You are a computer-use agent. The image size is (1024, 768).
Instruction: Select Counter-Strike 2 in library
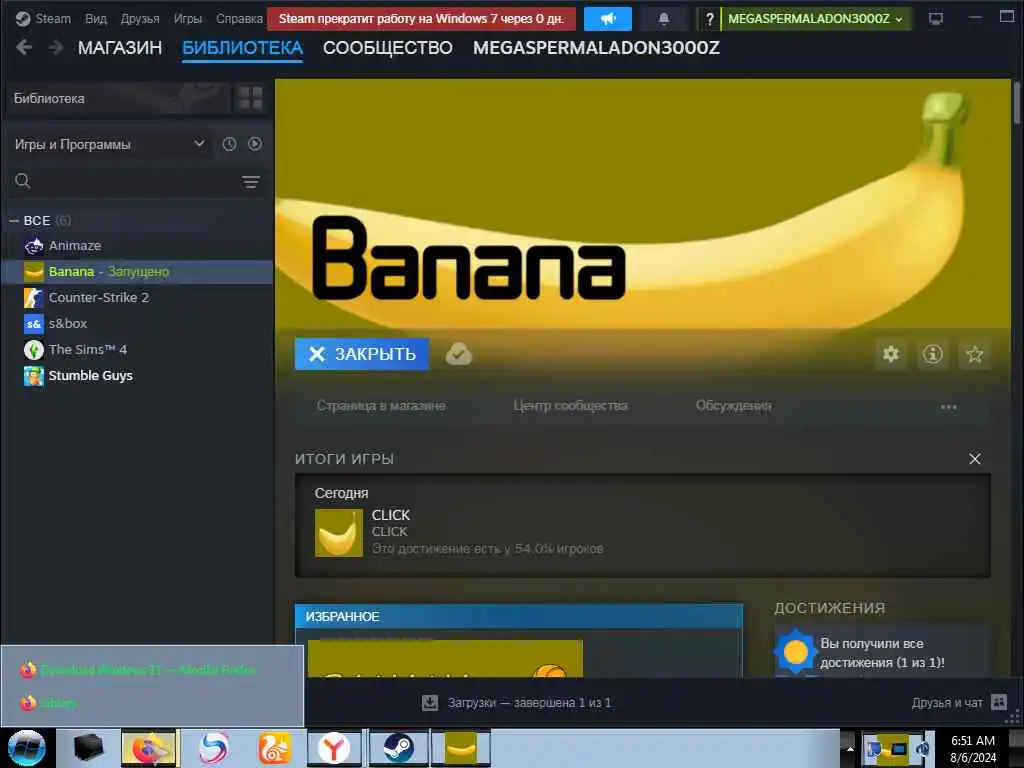tap(138, 298)
